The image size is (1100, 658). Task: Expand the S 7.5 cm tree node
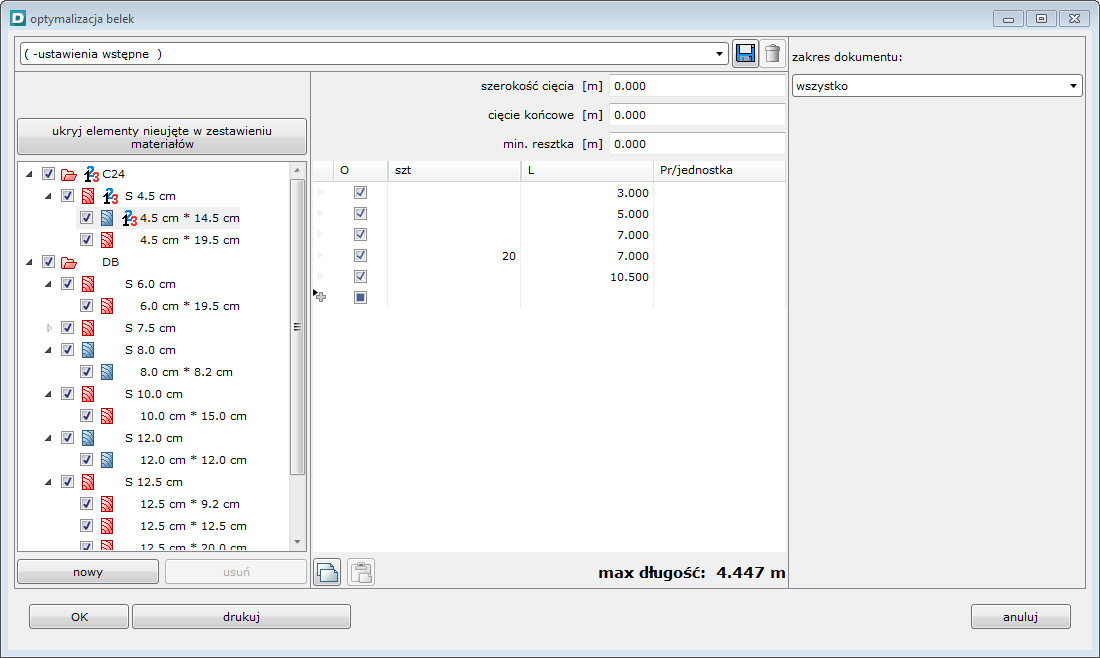tap(49, 328)
